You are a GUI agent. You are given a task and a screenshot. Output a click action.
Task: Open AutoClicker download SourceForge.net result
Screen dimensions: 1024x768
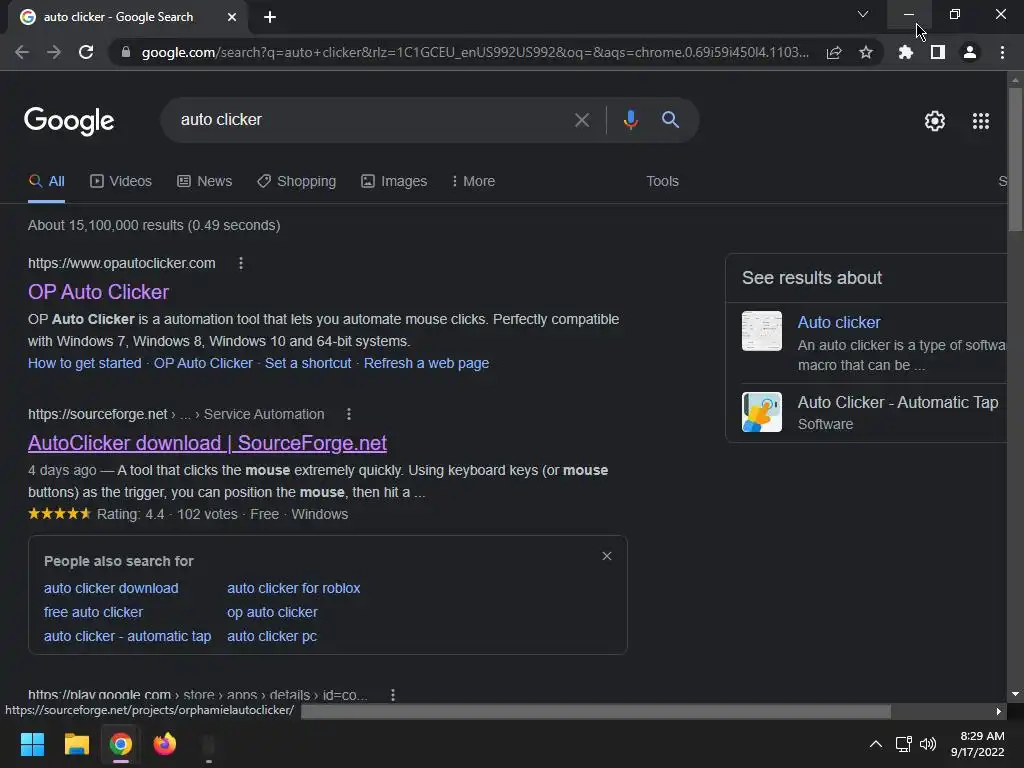(208, 443)
